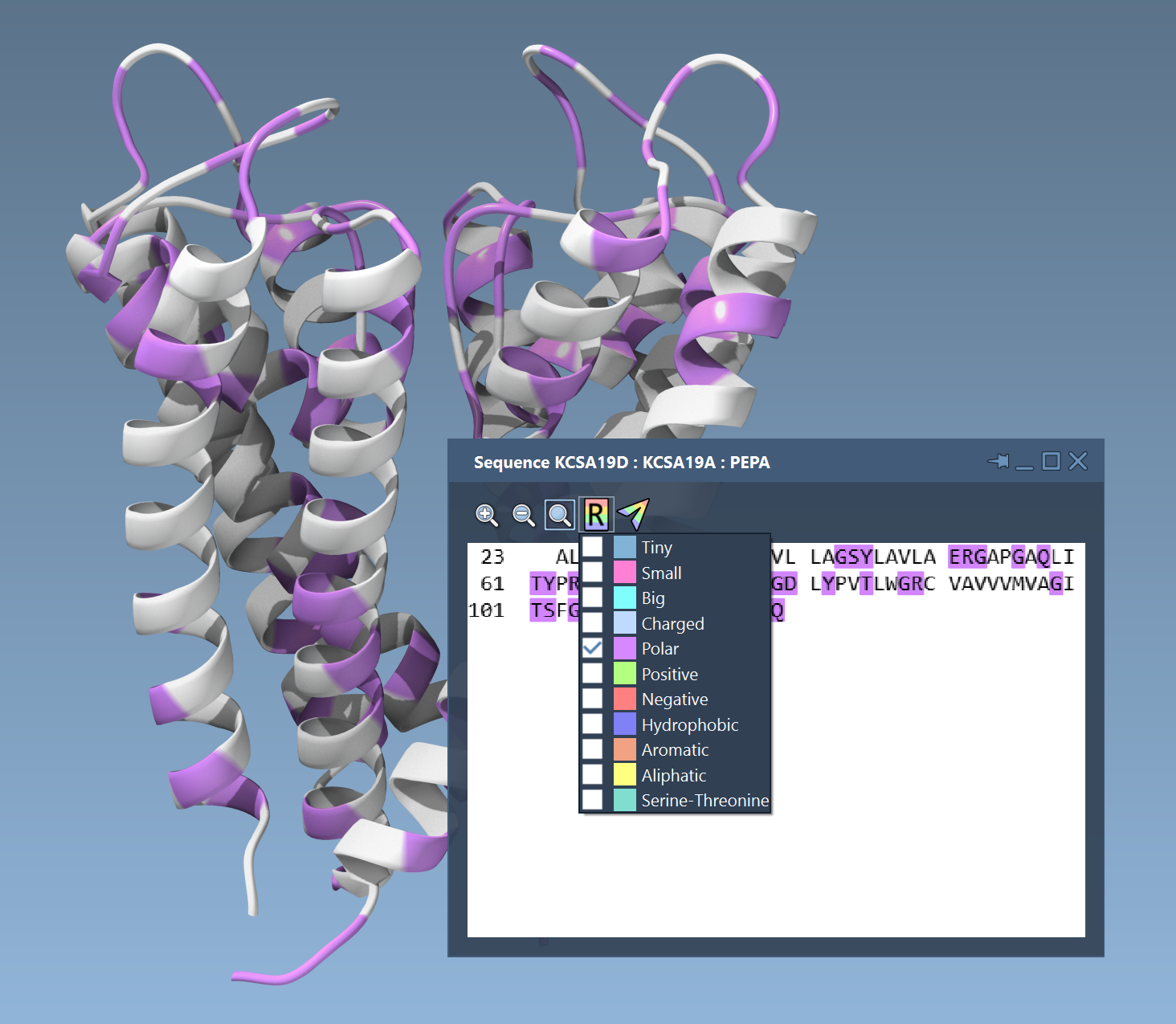This screenshot has width=1176, height=1024.
Task: Enable the Aliphatic residue highlight
Action: pyautogui.click(x=593, y=774)
